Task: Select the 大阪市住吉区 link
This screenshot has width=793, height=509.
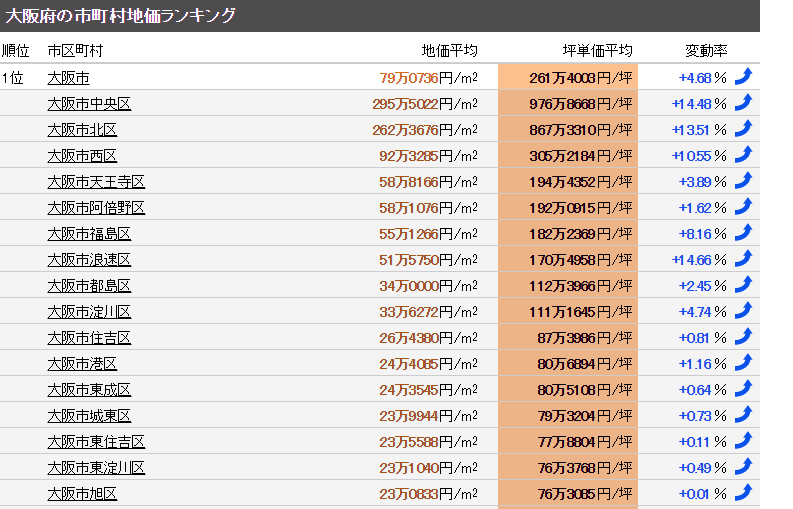Action: click(89, 338)
